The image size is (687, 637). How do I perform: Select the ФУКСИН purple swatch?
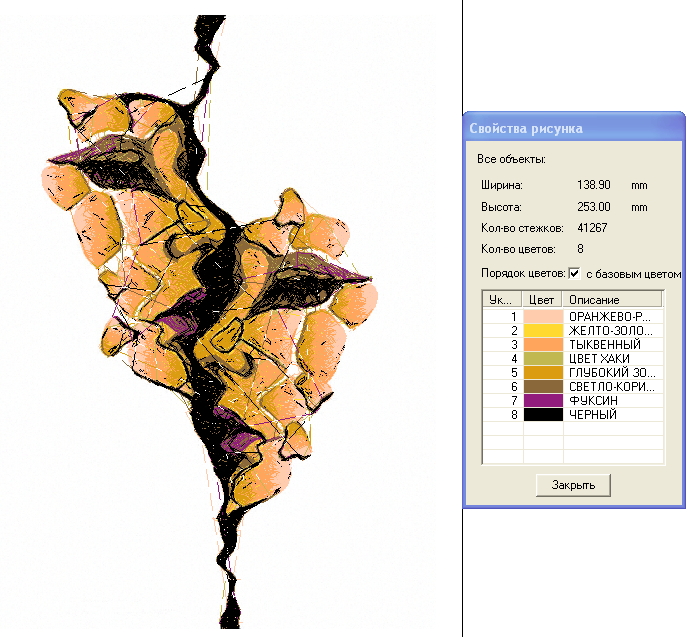coord(543,400)
